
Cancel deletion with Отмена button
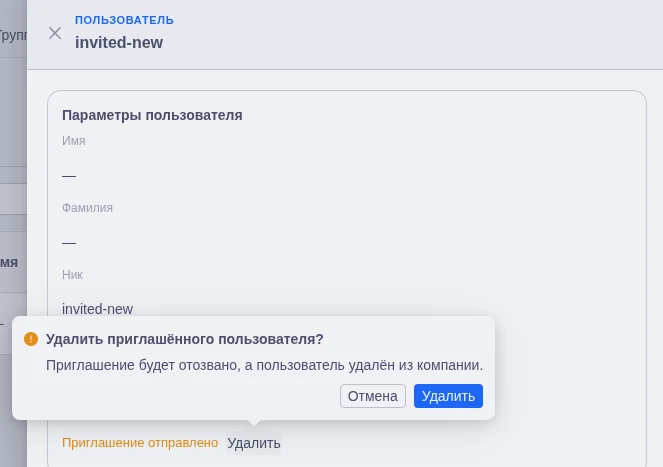373,396
